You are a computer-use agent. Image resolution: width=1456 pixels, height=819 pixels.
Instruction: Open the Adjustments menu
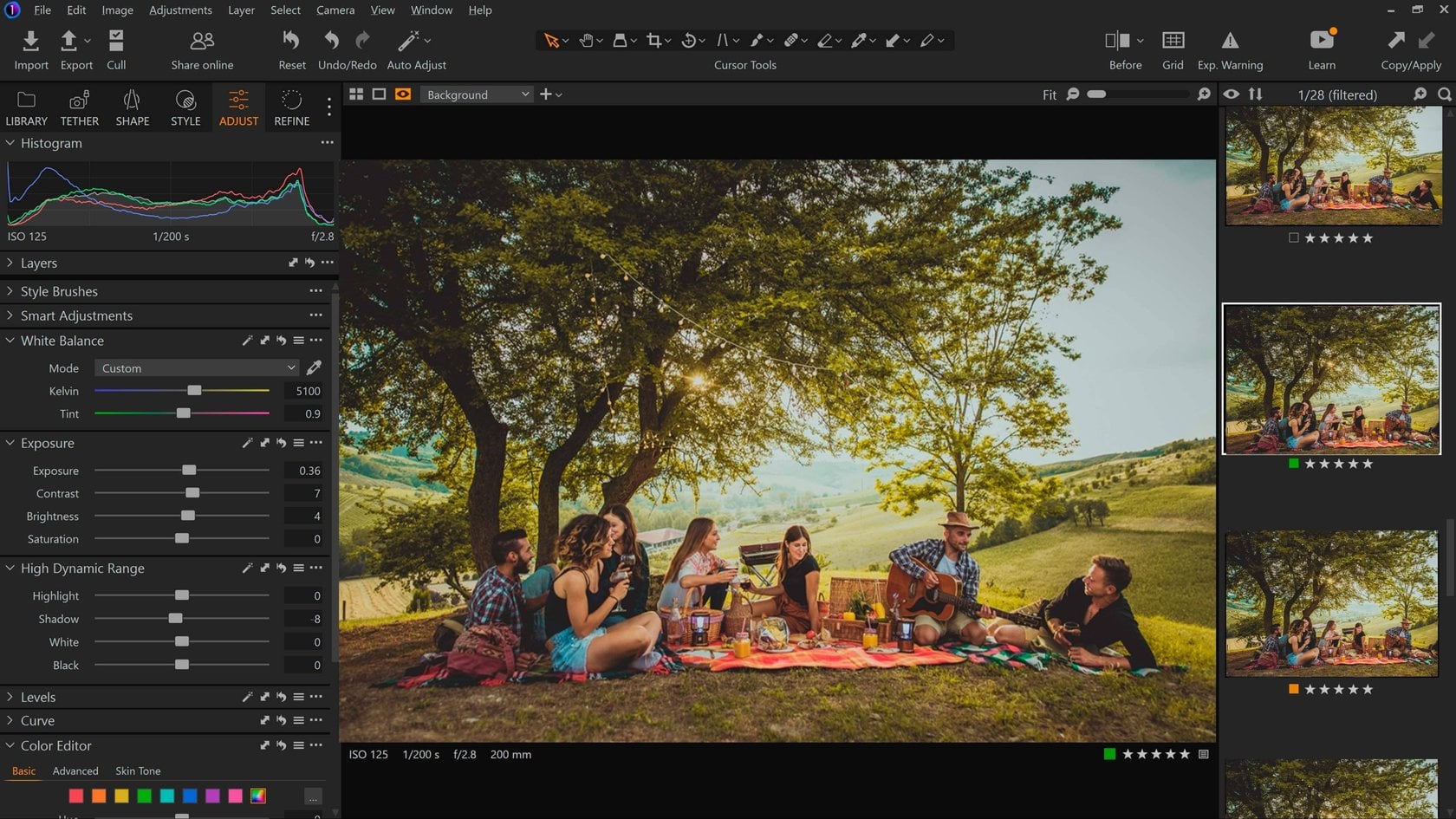180,10
